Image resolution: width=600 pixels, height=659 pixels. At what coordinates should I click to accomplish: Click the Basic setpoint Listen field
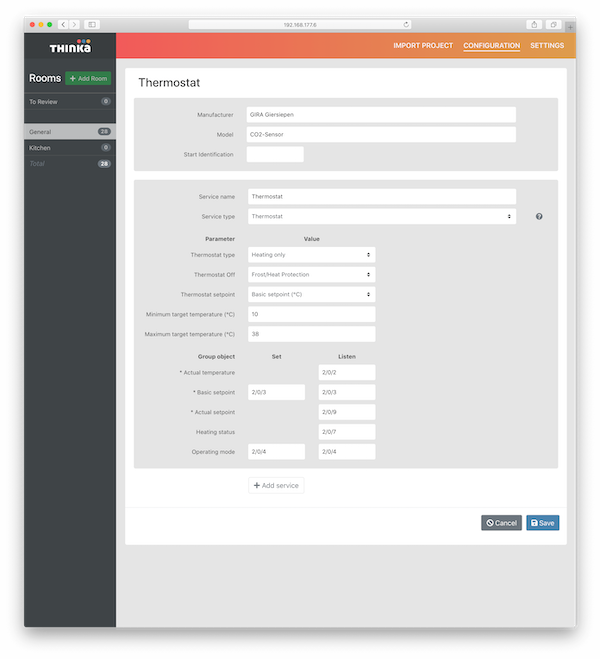347,392
